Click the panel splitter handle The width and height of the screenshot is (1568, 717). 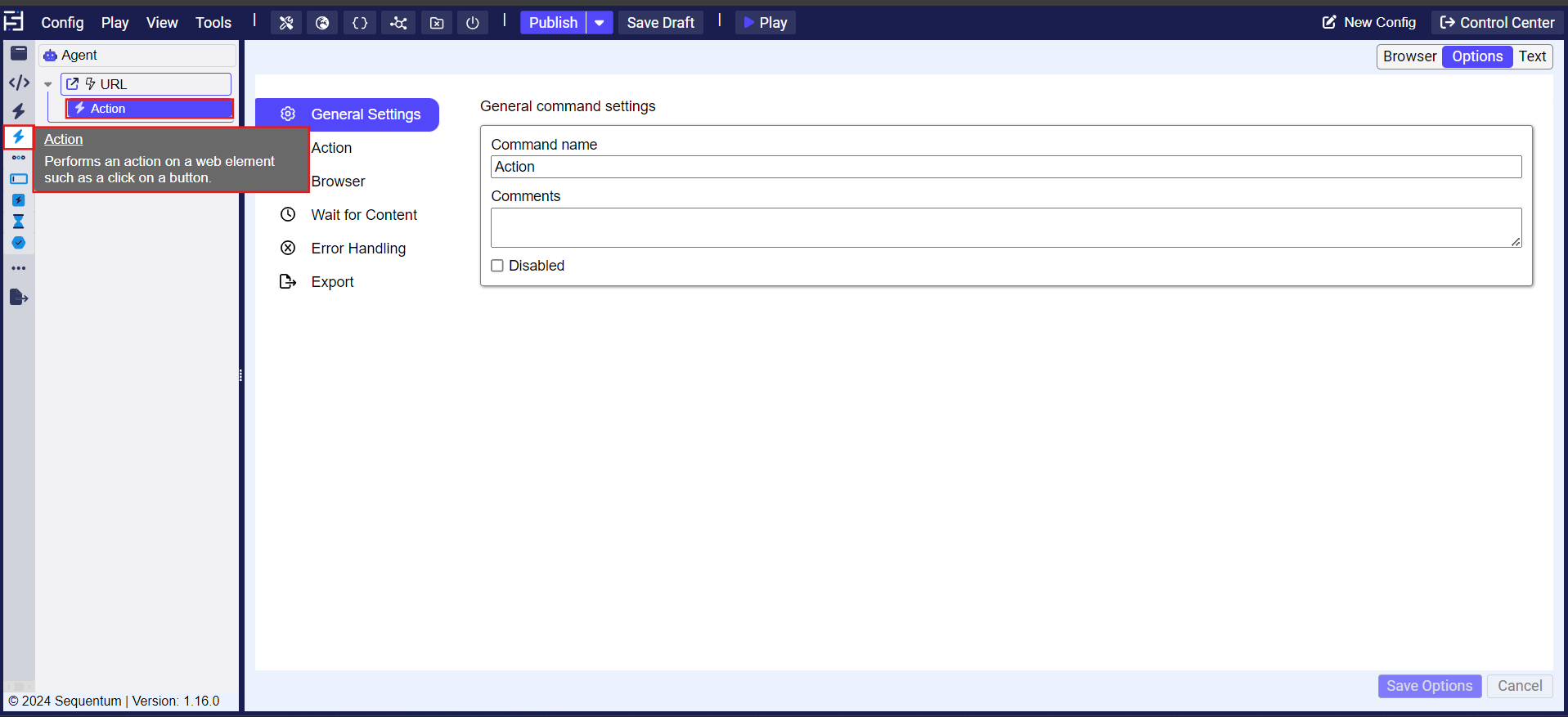tap(240, 375)
